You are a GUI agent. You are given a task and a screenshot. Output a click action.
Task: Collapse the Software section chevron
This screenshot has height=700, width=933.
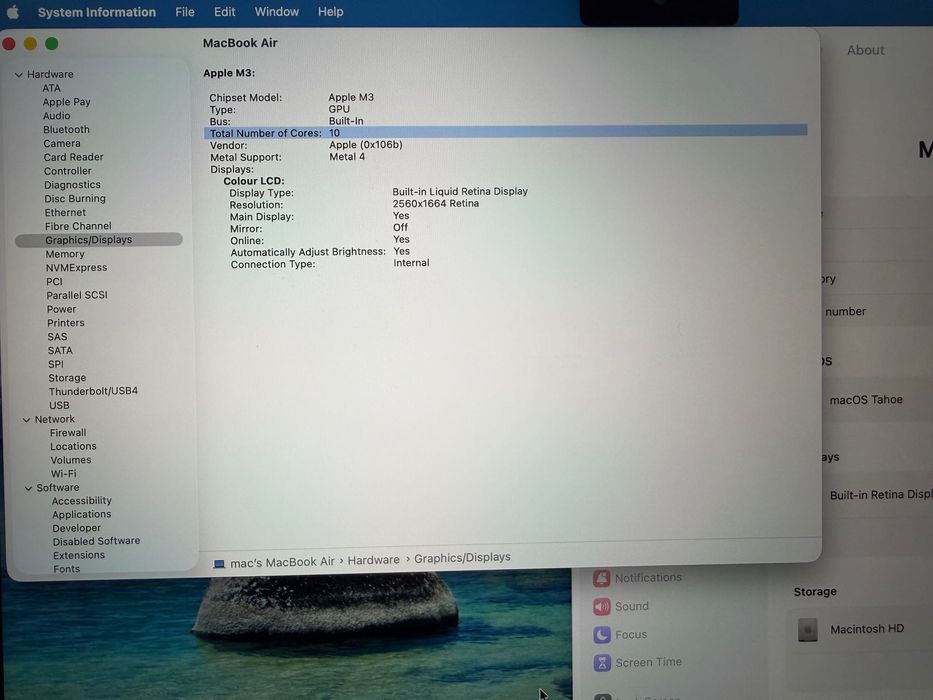click(28, 488)
